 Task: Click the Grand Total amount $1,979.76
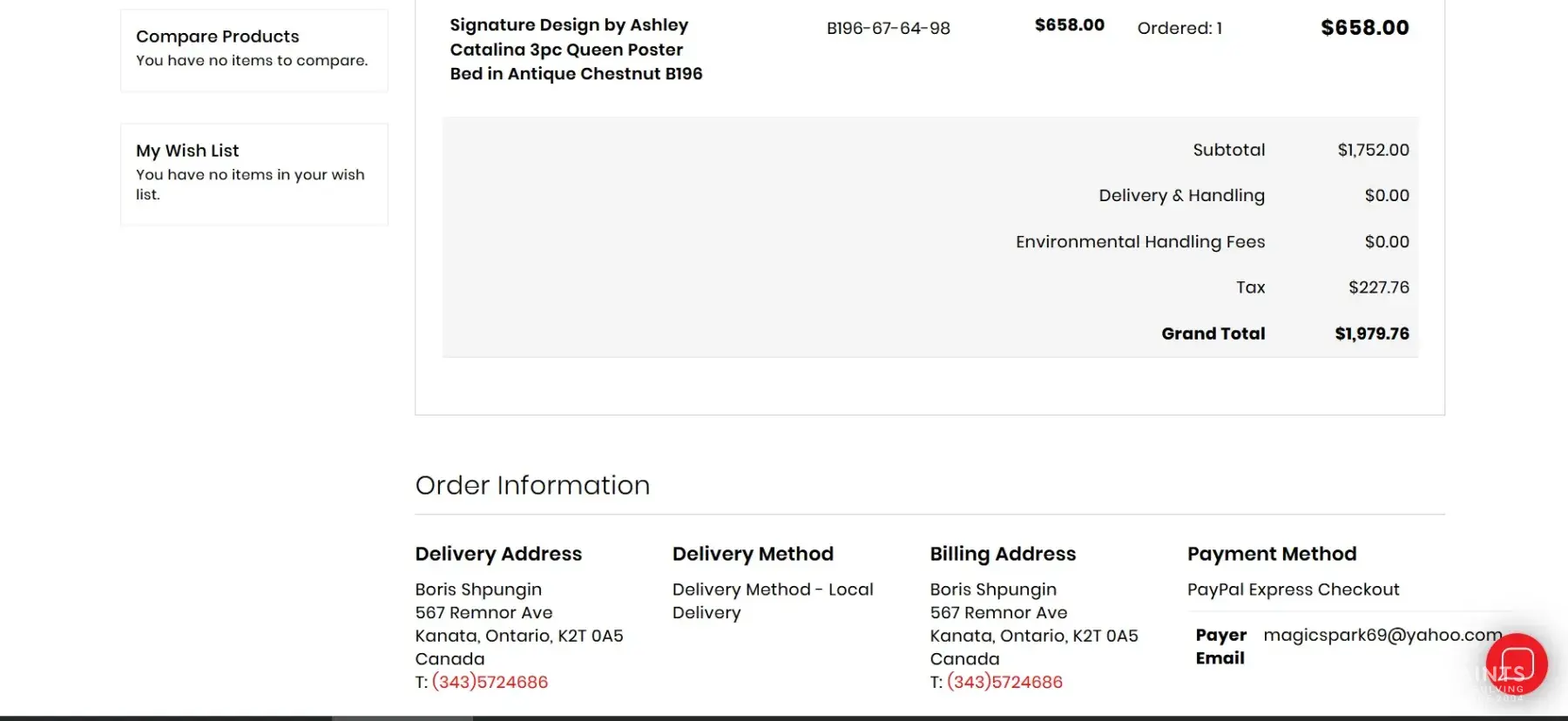point(1371,334)
